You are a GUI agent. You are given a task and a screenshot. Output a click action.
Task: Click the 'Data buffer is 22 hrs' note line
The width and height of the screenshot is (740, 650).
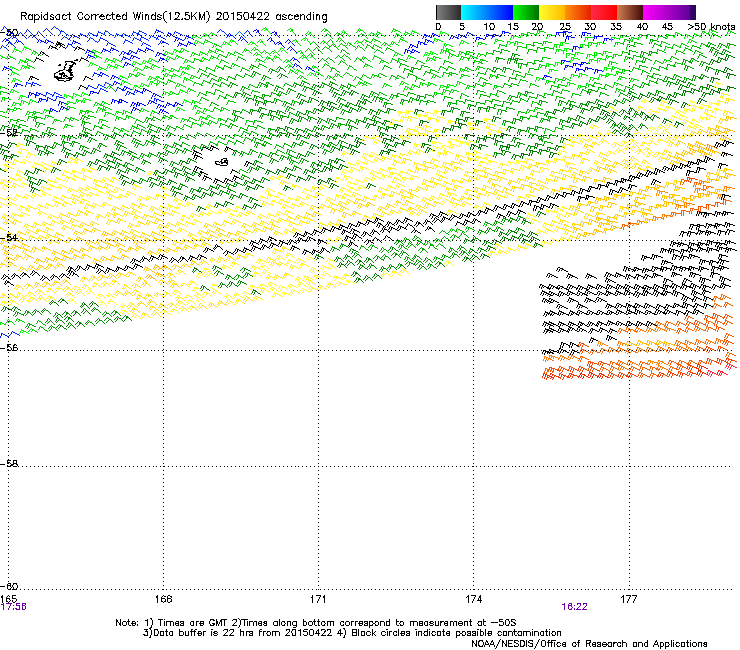pos(352,633)
